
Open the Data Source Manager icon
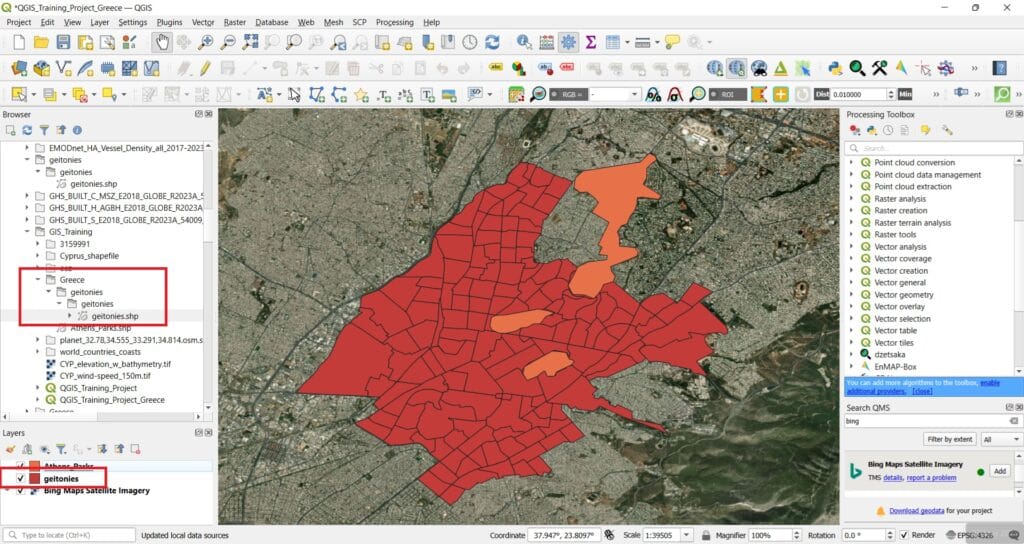click(20, 68)
